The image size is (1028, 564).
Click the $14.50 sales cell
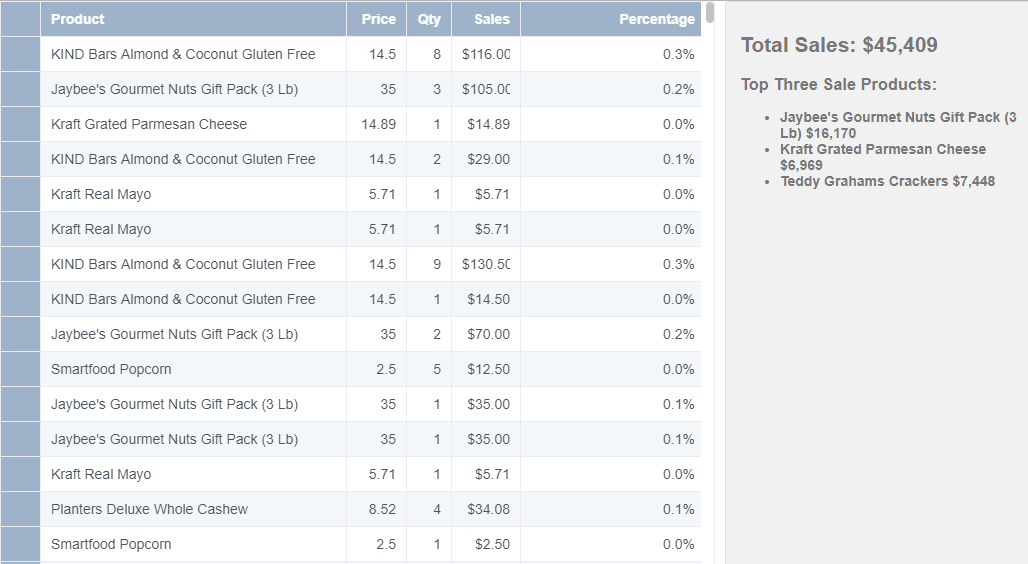tap(486, 299)
